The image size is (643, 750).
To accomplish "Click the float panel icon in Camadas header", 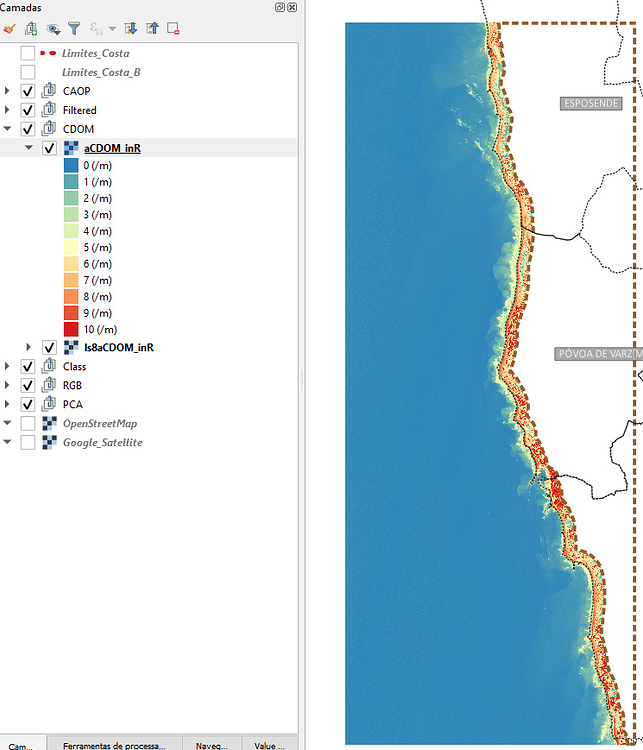I will point(280,7).
